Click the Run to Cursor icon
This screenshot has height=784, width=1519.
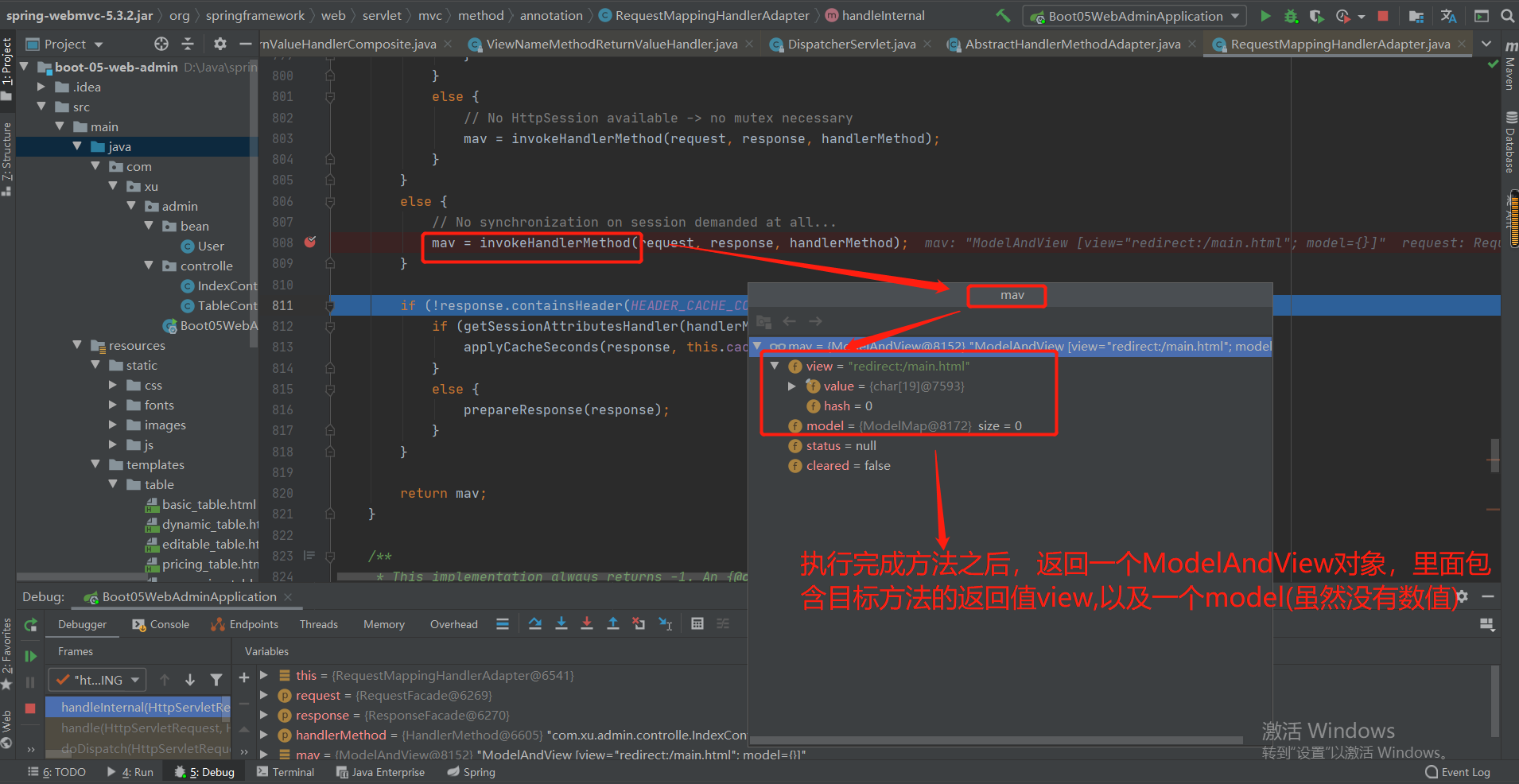pyautogui.click(x=666, y=624)
